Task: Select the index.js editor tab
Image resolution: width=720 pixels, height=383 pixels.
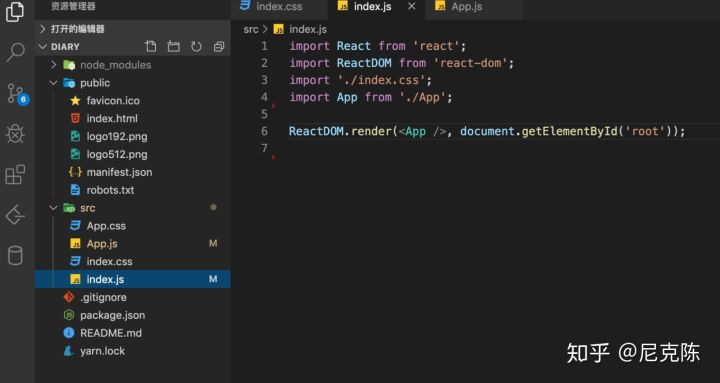Action: click(x=372, y=7)
